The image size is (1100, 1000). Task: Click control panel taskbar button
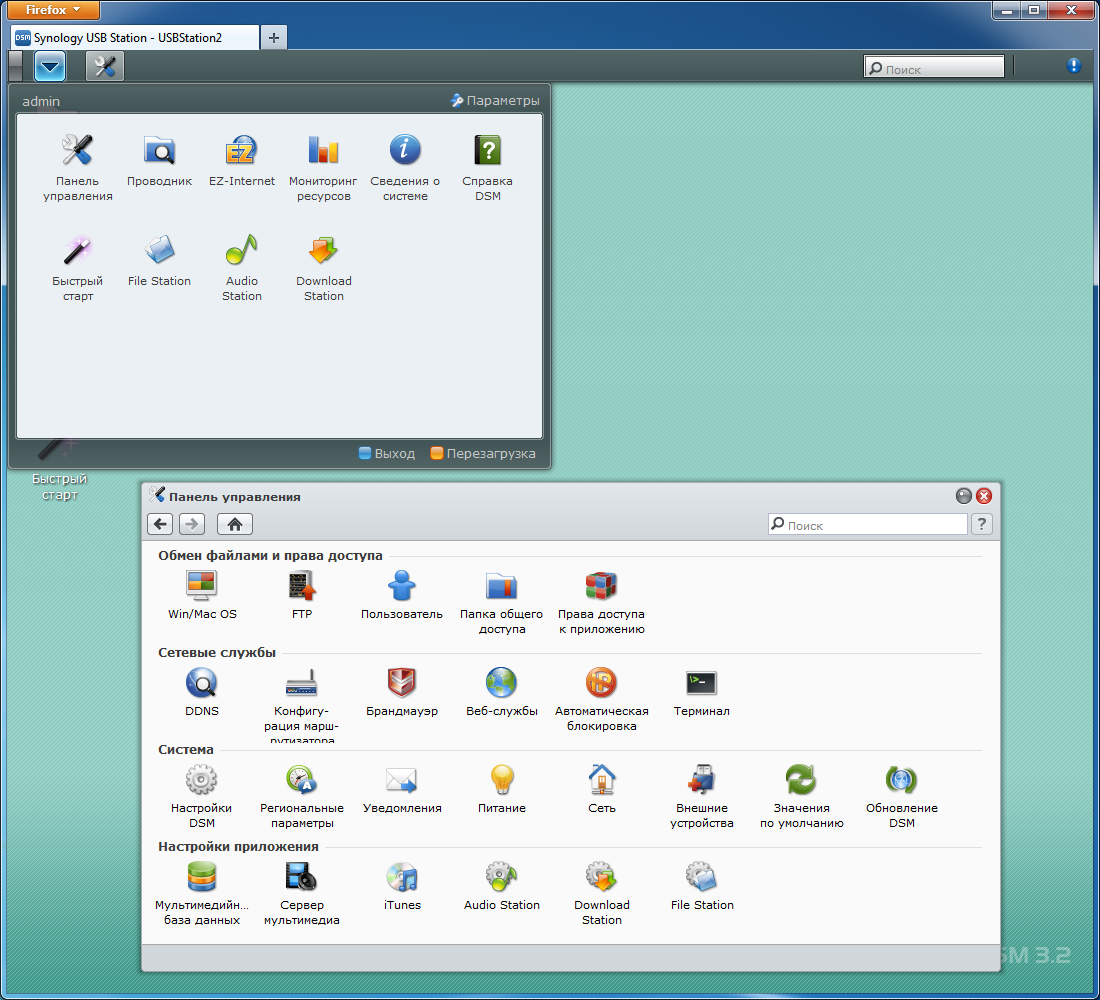tap(105, 66)
